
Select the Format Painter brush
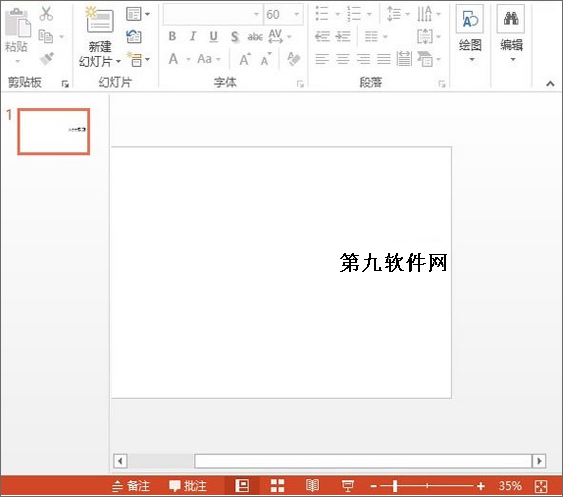[x=47, y=58]
